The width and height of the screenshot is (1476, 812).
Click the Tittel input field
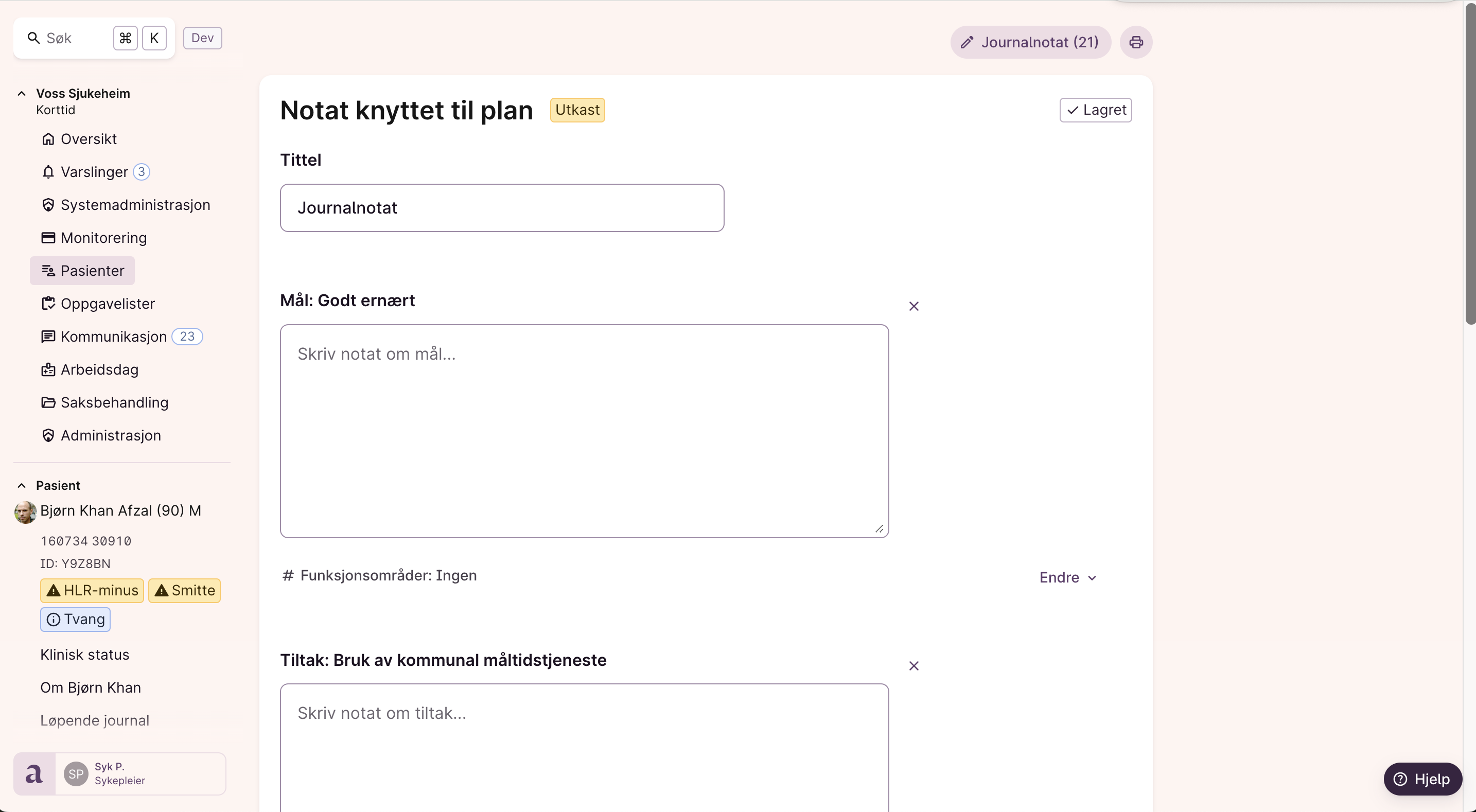pos(502,208)
